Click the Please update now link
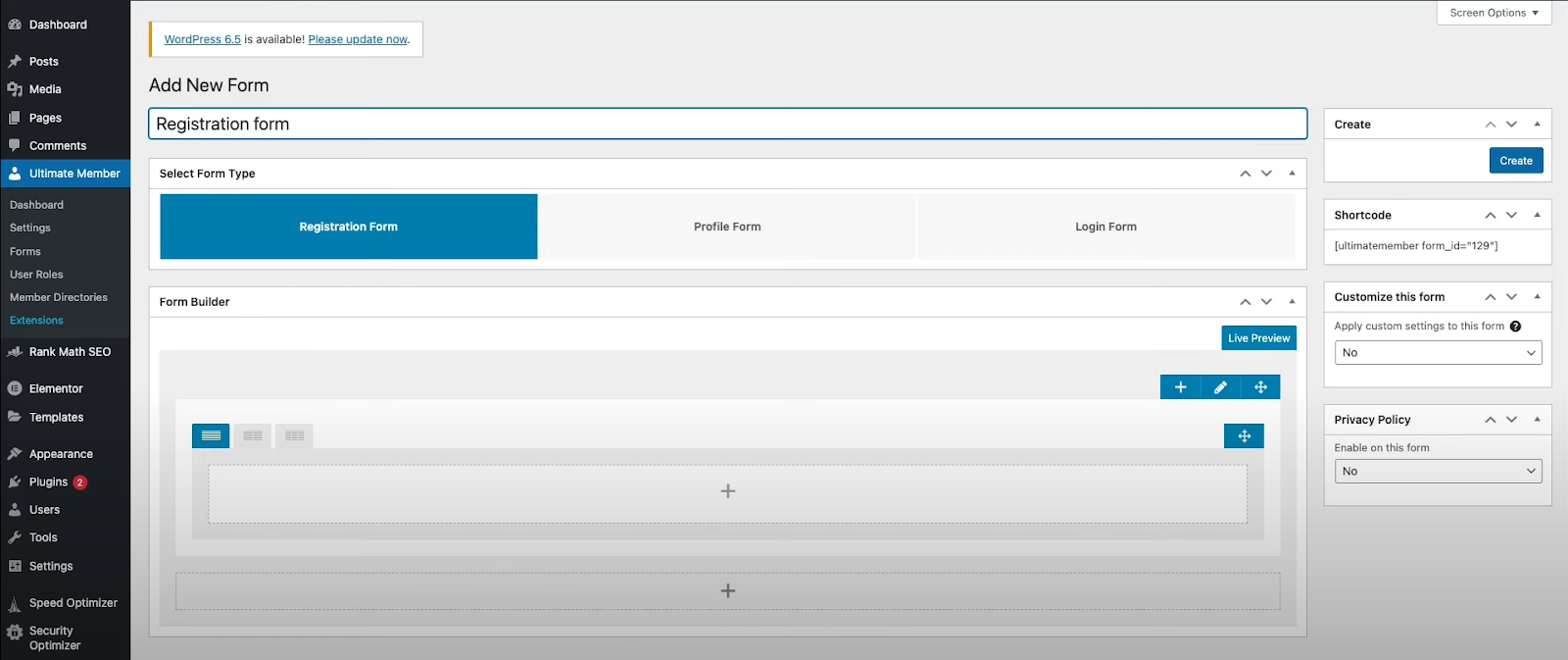 (358, 39)
